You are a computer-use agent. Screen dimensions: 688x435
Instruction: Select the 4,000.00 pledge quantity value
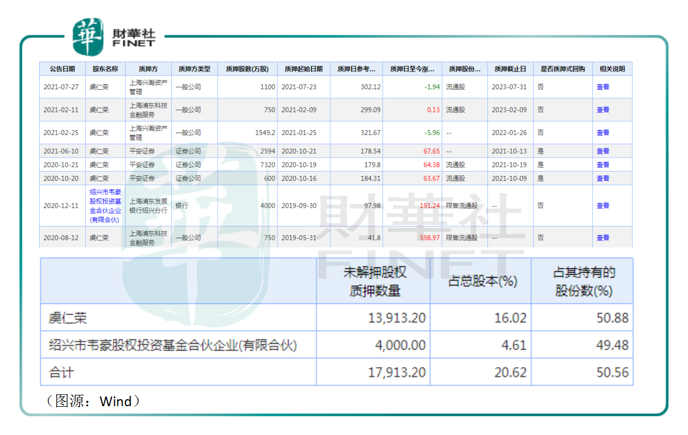coord(400,345)
